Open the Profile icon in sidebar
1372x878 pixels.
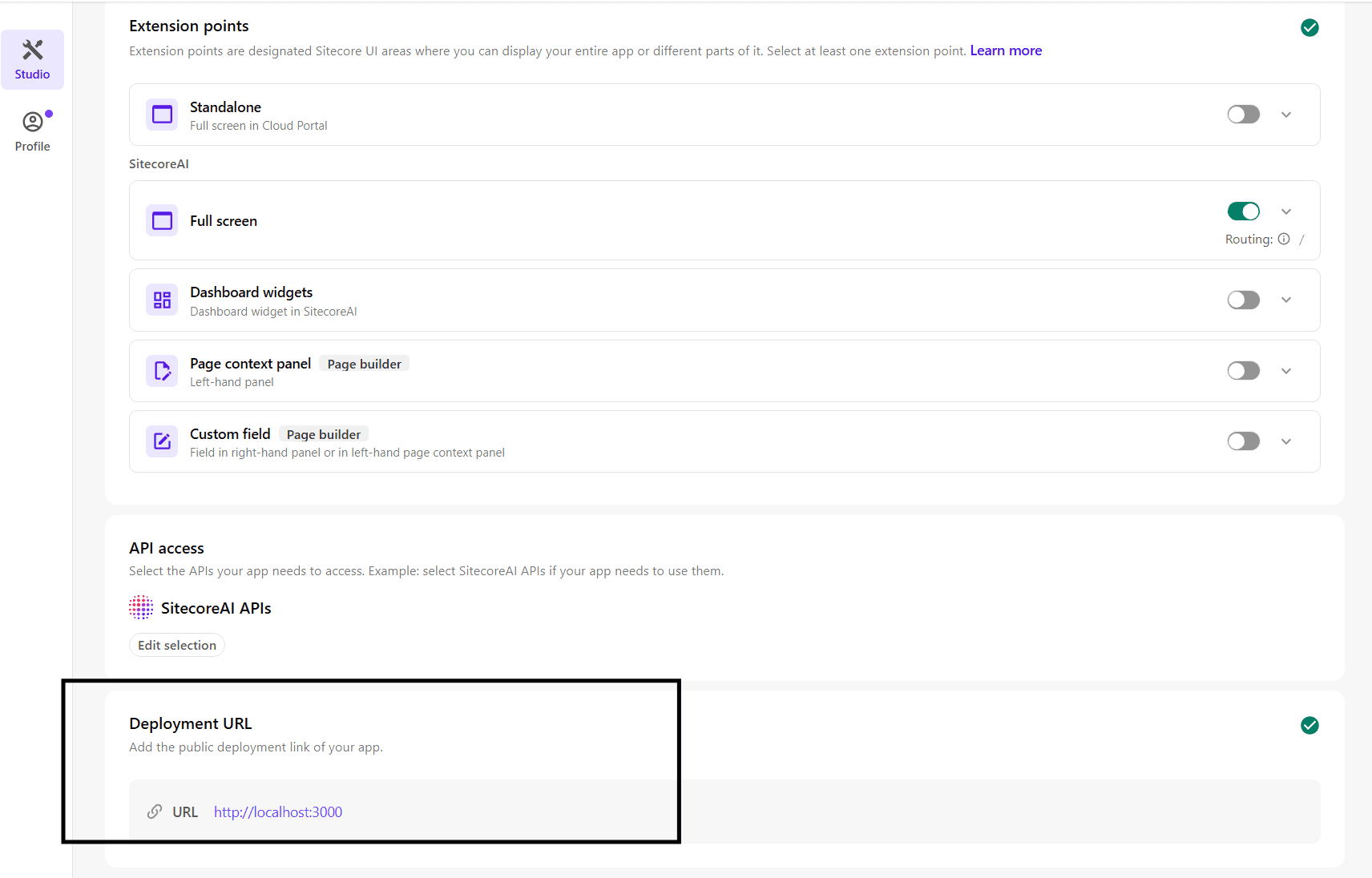click(32, 122)
